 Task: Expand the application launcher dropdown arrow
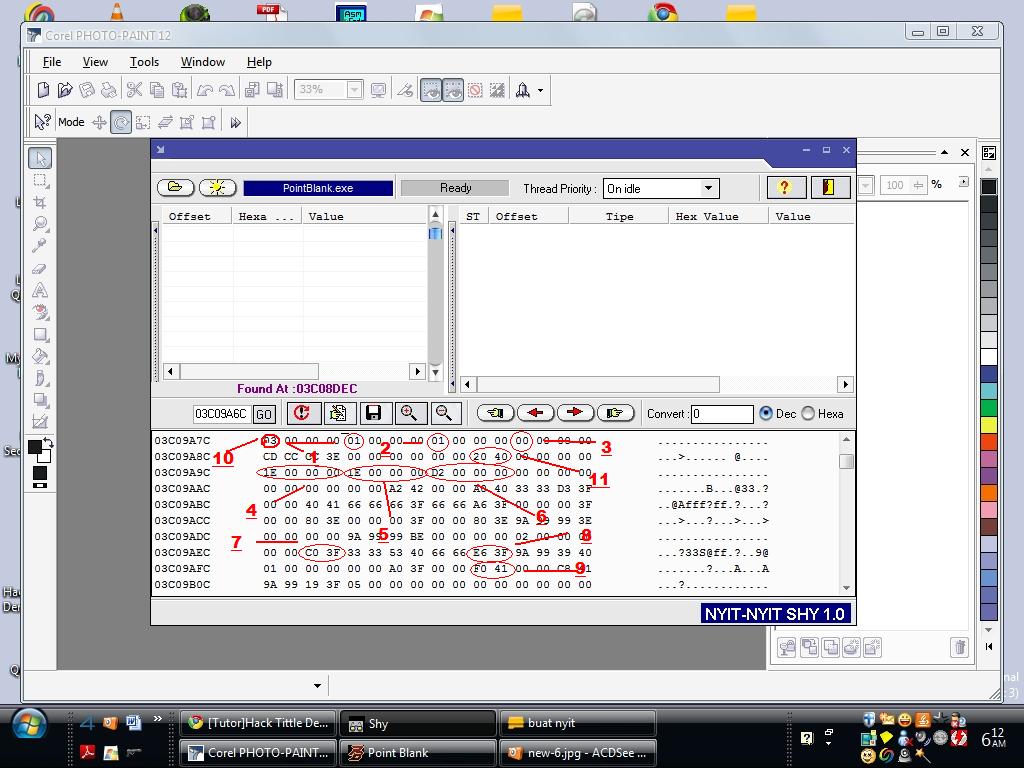541,90
